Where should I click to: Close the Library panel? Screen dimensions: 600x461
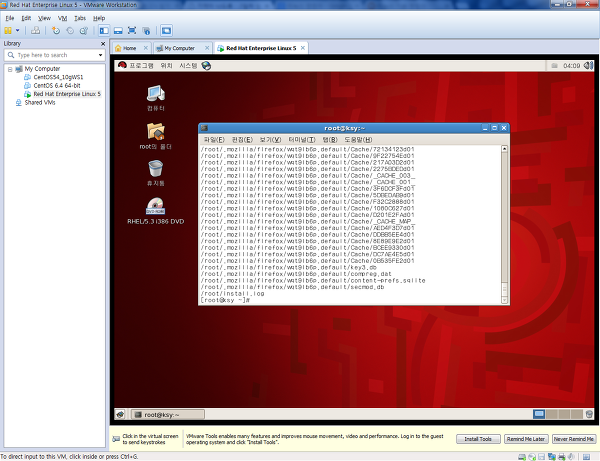coord(103,44)
